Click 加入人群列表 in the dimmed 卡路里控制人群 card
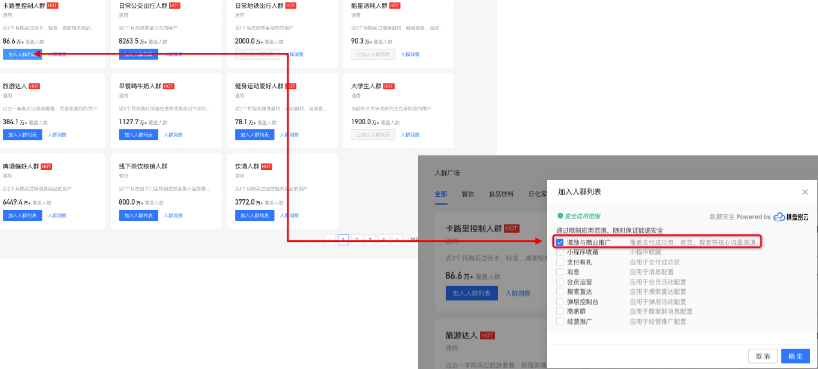 [472, 293]
